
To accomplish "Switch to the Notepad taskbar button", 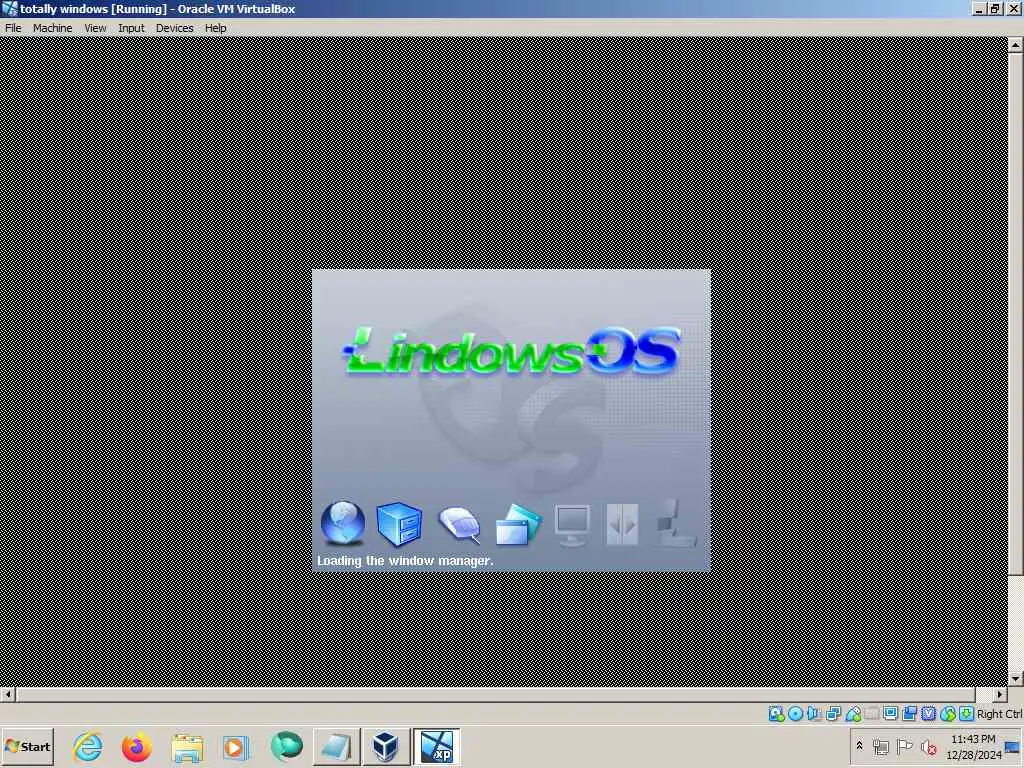I will click(x=336, y=746).
